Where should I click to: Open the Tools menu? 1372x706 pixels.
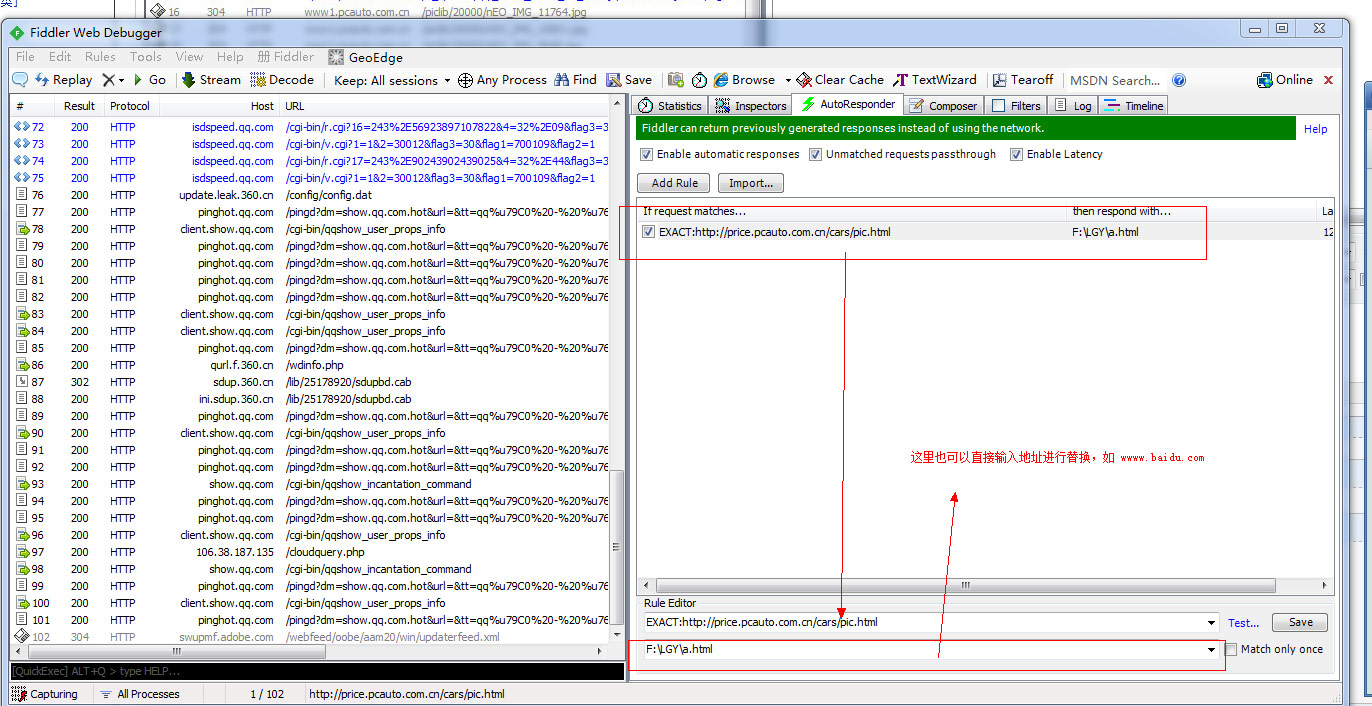tap(145, 57)
